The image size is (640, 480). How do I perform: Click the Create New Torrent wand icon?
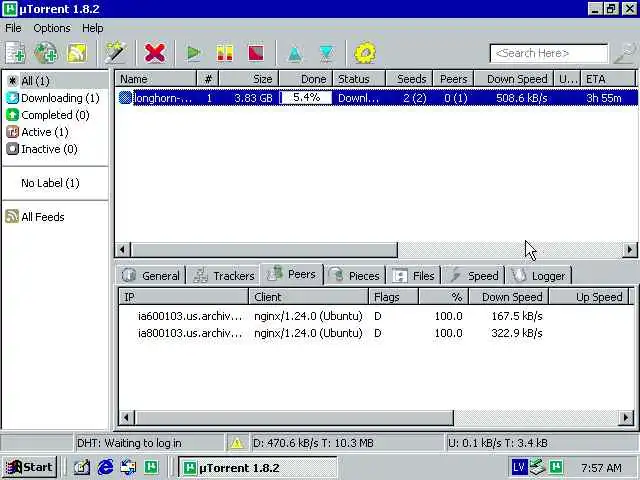coord(115,53)
